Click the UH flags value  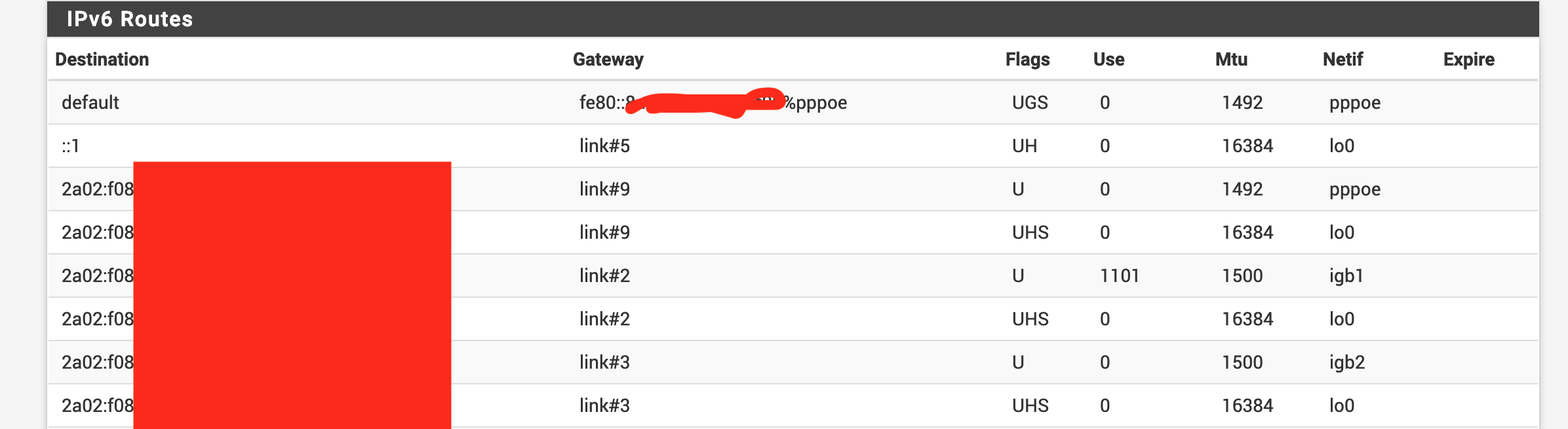(1025, 146)
